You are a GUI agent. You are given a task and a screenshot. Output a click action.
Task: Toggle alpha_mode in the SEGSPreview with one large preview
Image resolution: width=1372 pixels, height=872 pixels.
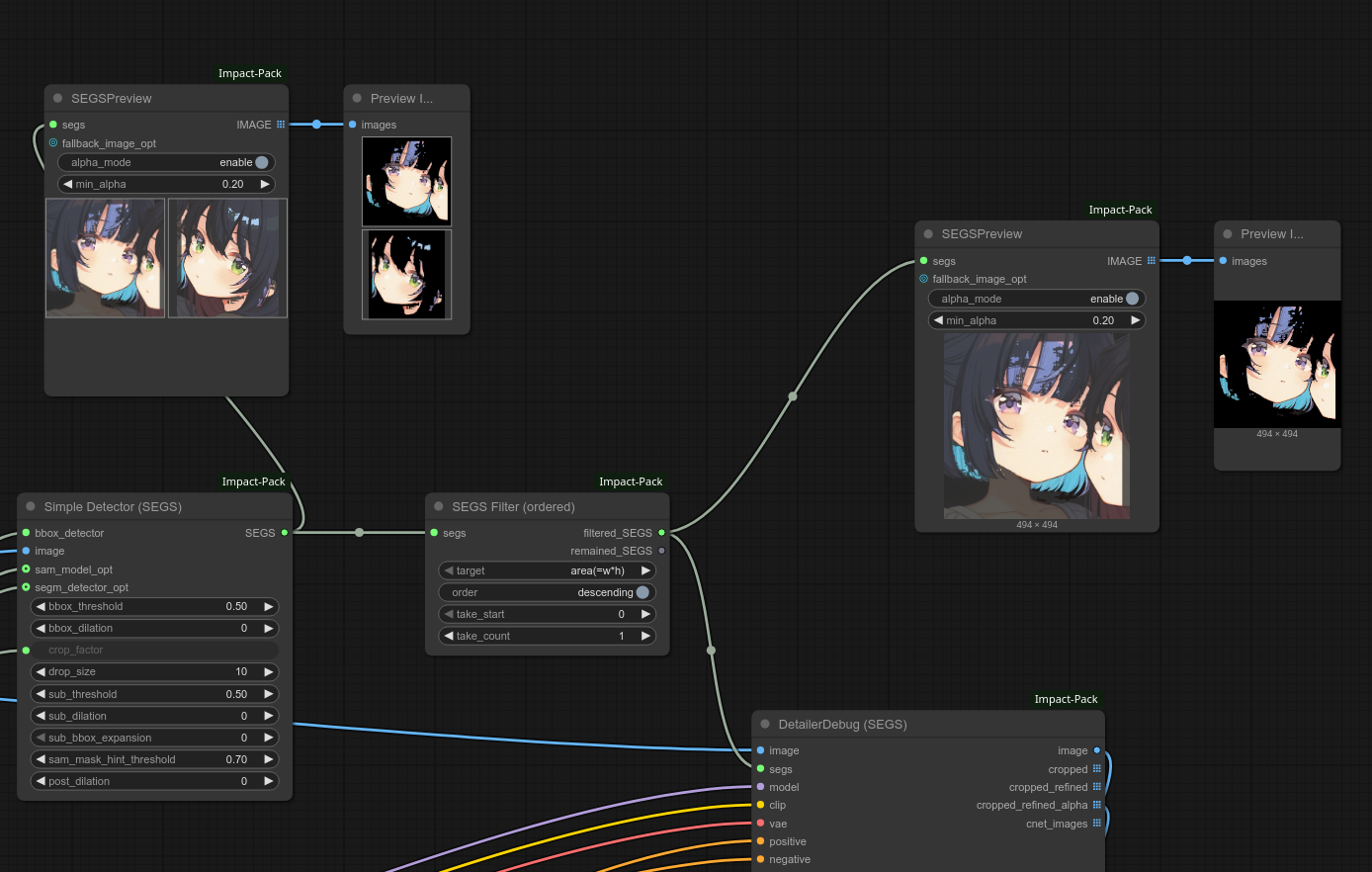pyautogui.click(x=1037, y=299)
